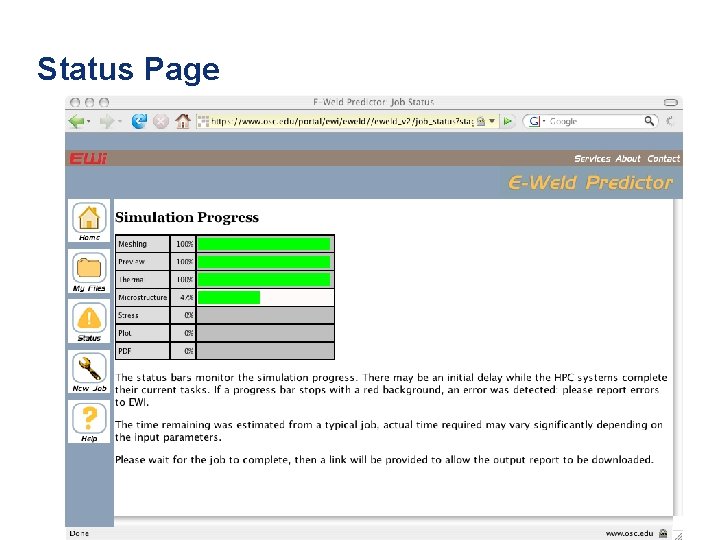Image resolution: width=720 pixels, height=540 pixels.
Task: Open the Status warning icon
Action: (x=89, y=321)
